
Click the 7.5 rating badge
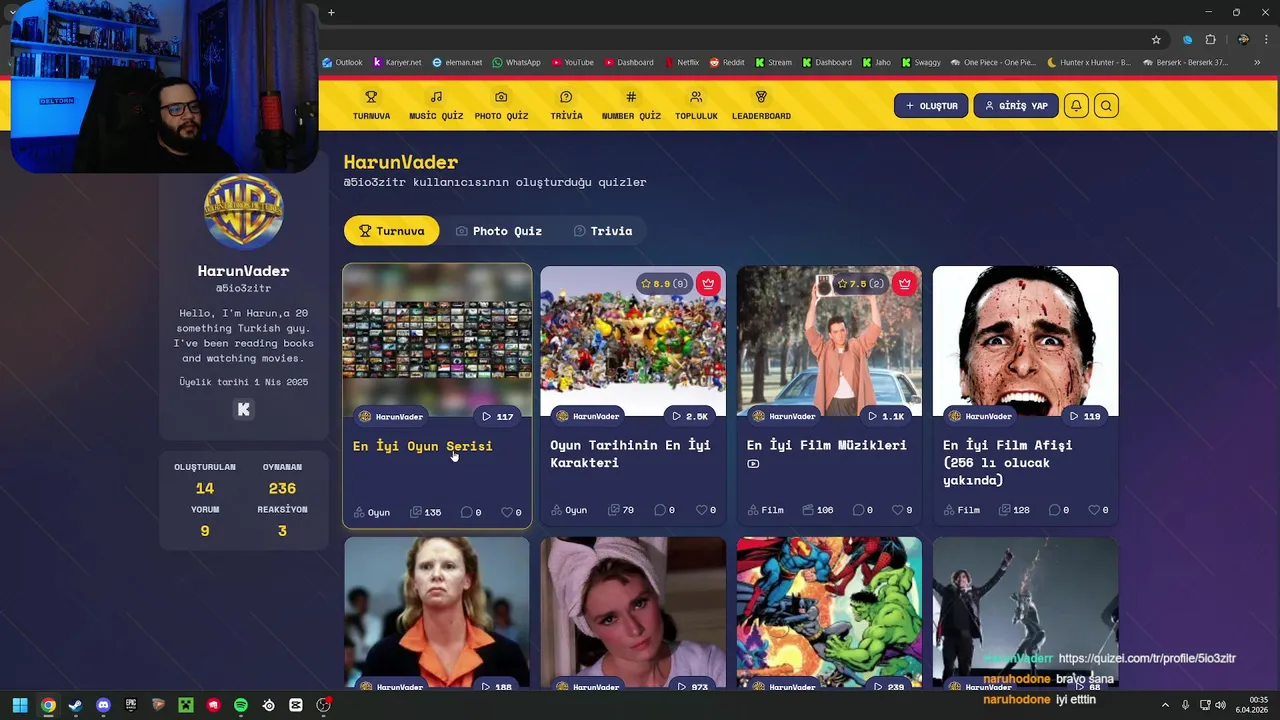[860, 284]
